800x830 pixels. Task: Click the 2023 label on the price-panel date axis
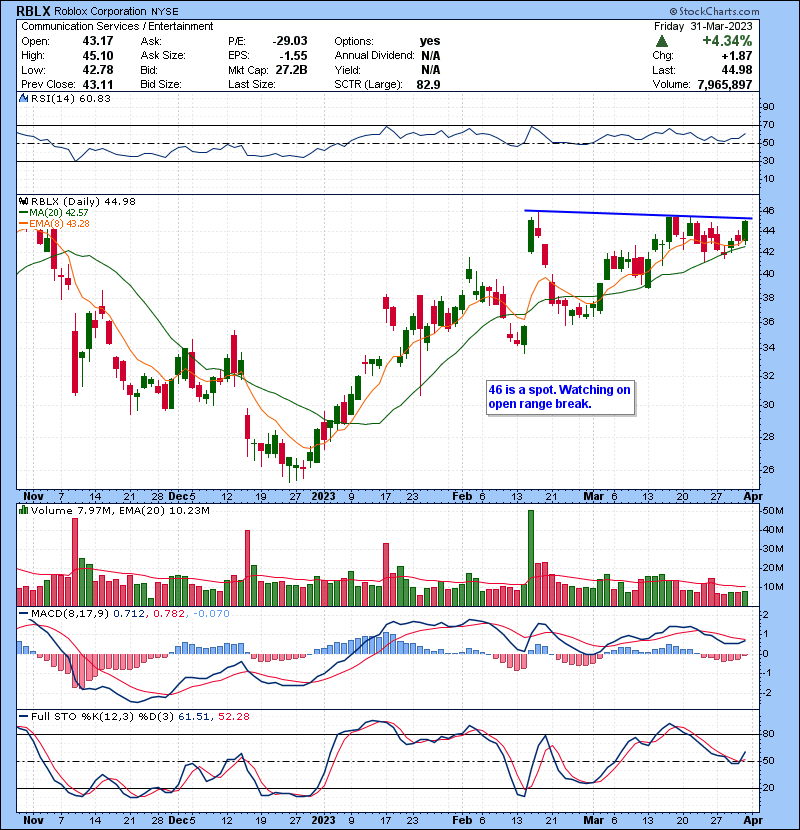323,496
